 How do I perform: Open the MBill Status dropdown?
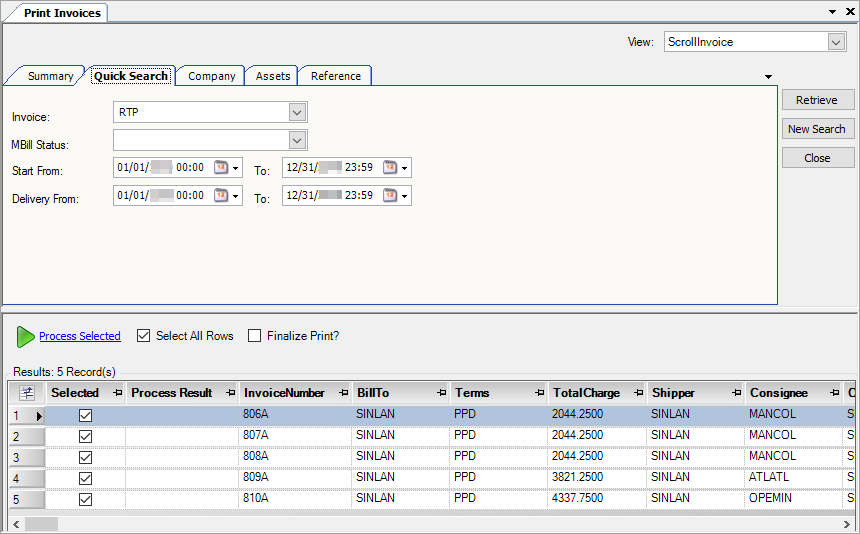[x=296, y=140]
